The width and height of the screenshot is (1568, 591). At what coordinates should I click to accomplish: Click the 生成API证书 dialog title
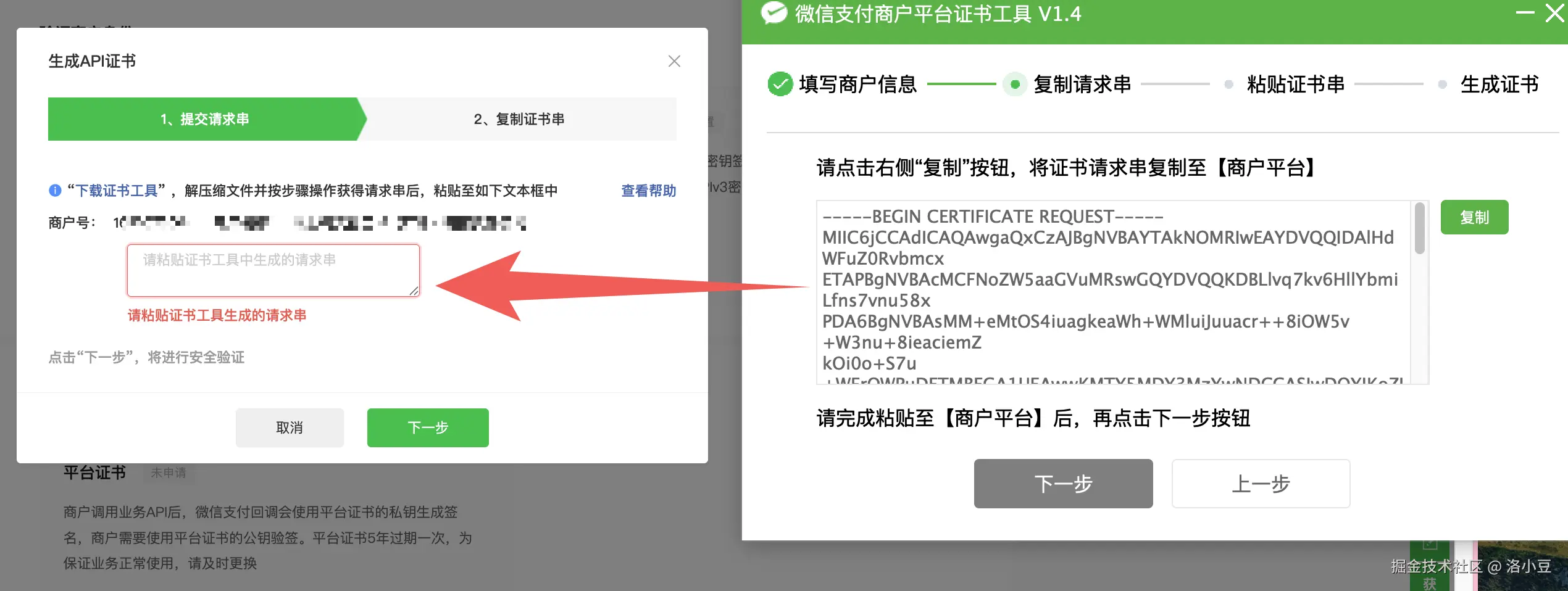click(x=92, y=61)
